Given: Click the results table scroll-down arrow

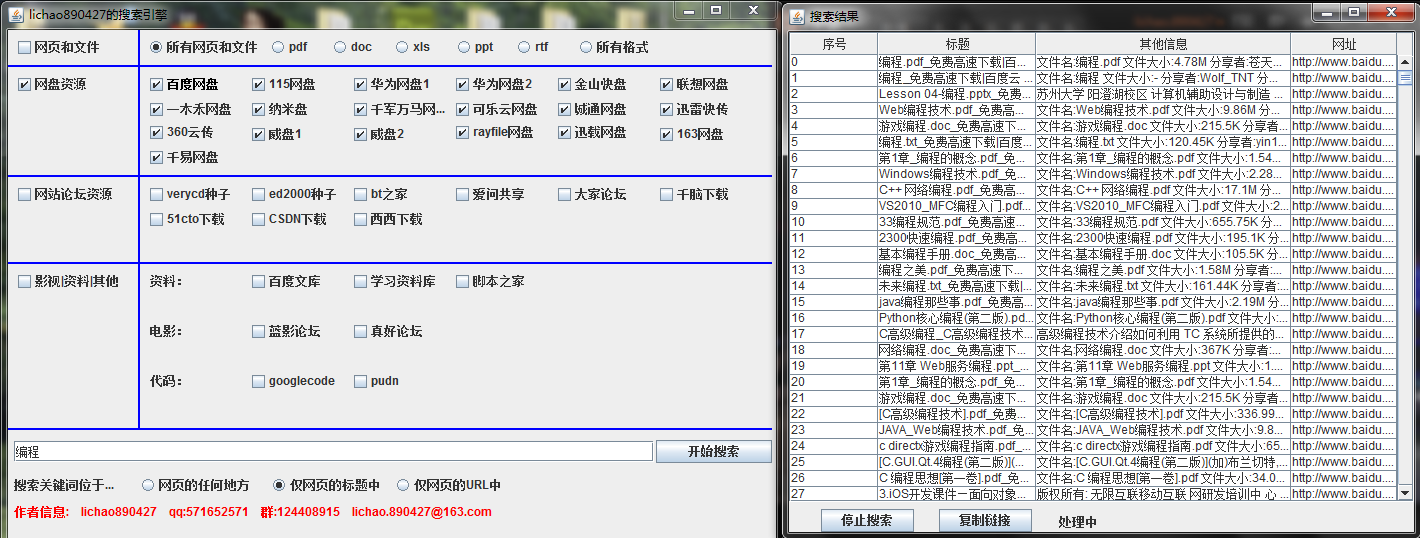Looking at the screenshot, I should tap(1403, 493).
